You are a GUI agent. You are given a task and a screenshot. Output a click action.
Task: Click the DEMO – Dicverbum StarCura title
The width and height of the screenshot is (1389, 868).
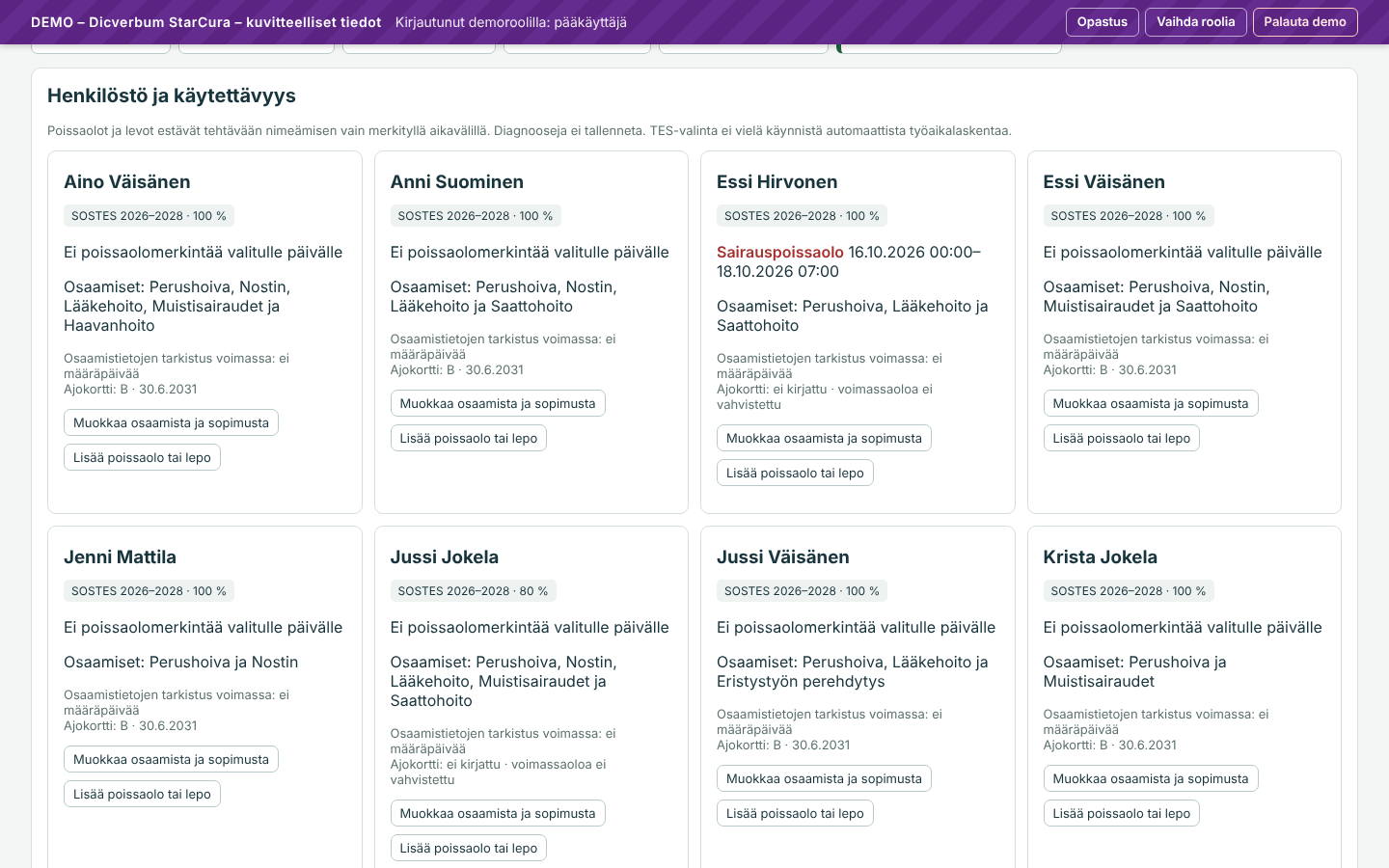[x=206, y=22]
